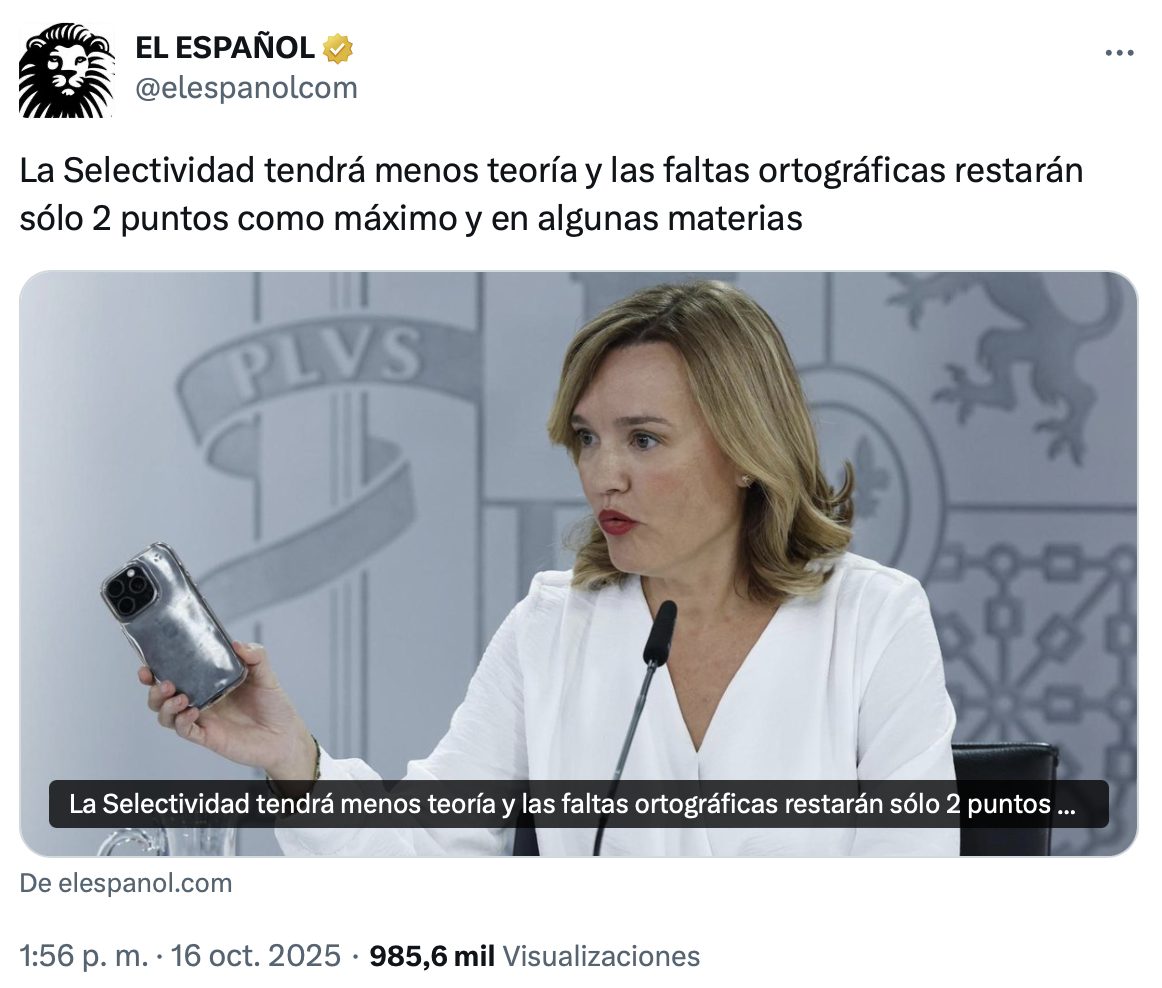This screenshot has width=1162, height=988.
Task: Click the gold verified badge
Action: tap(338, 48)
